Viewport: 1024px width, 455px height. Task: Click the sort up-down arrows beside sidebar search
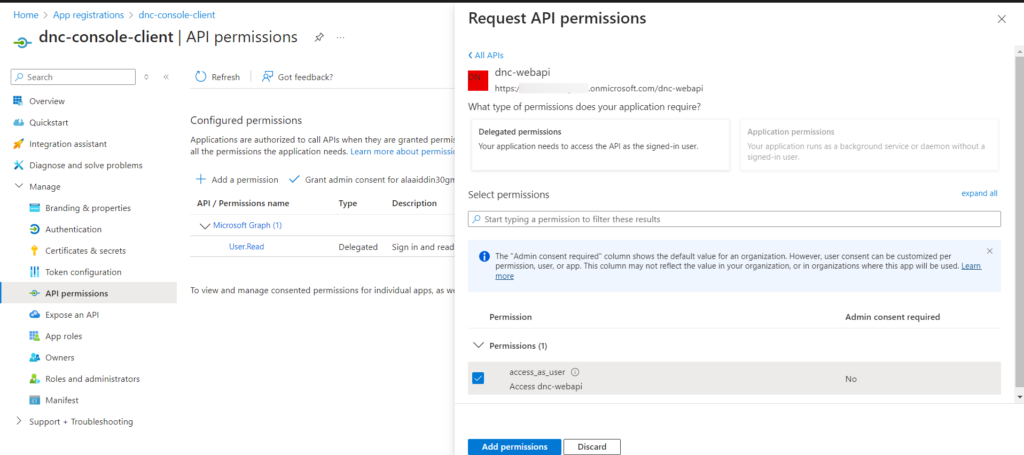[x=146, y=77]
